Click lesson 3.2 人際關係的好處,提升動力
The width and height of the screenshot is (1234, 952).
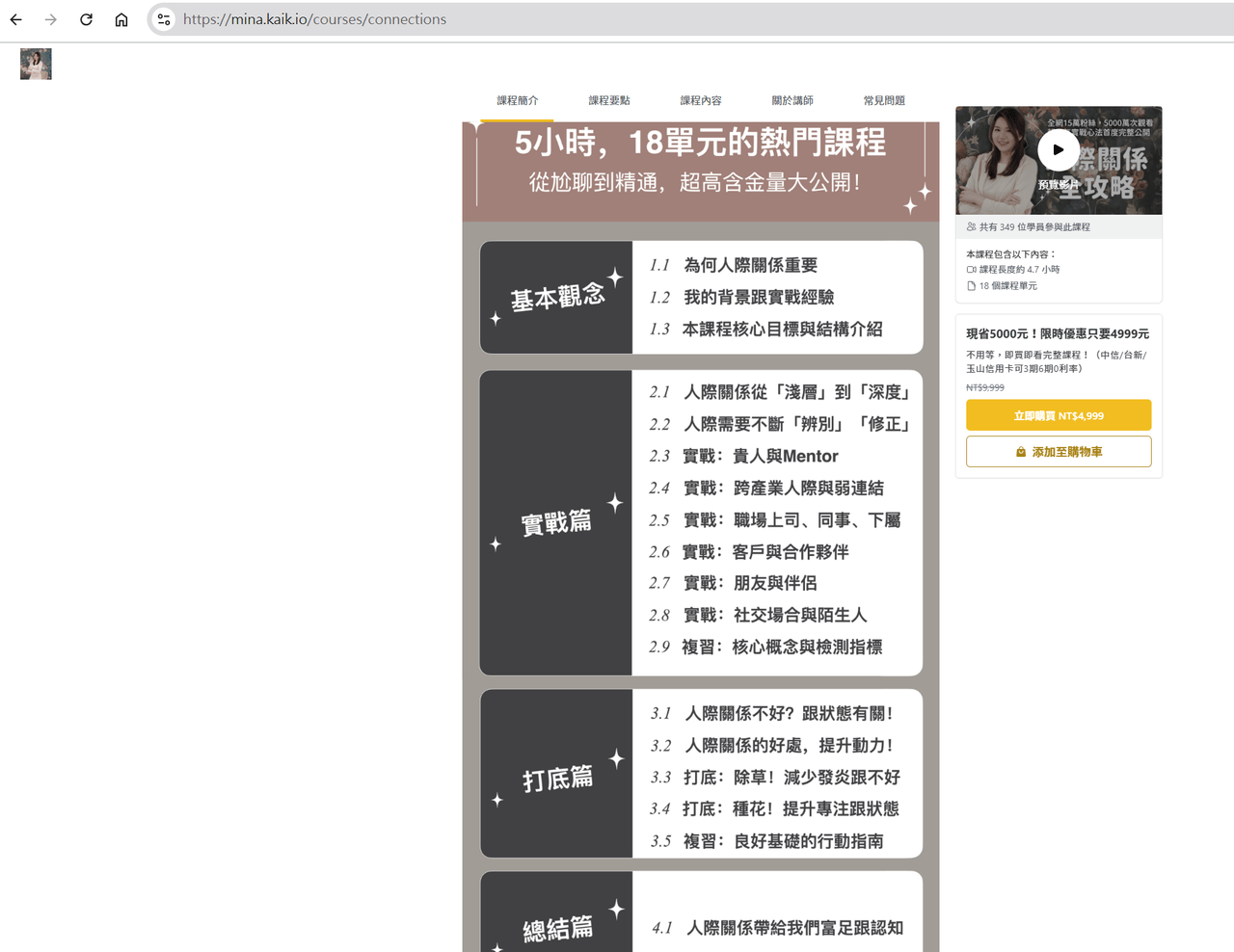click(772, 745)
